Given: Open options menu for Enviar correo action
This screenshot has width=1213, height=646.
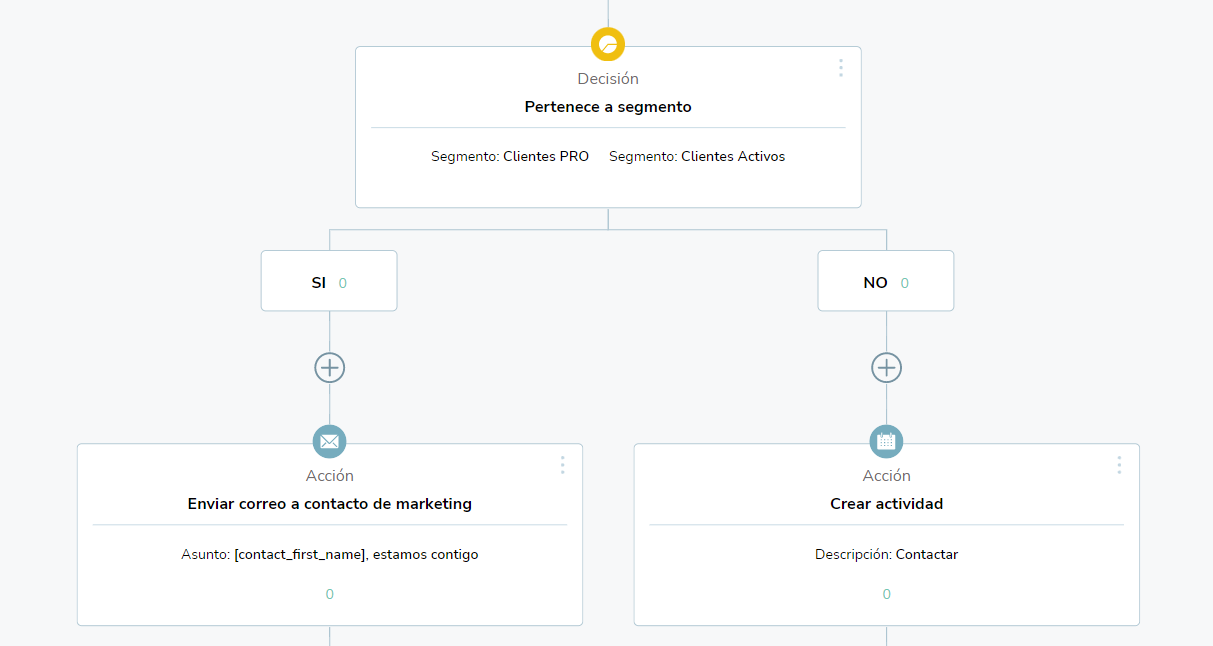Looking at the screenshot, I should 562,465.
